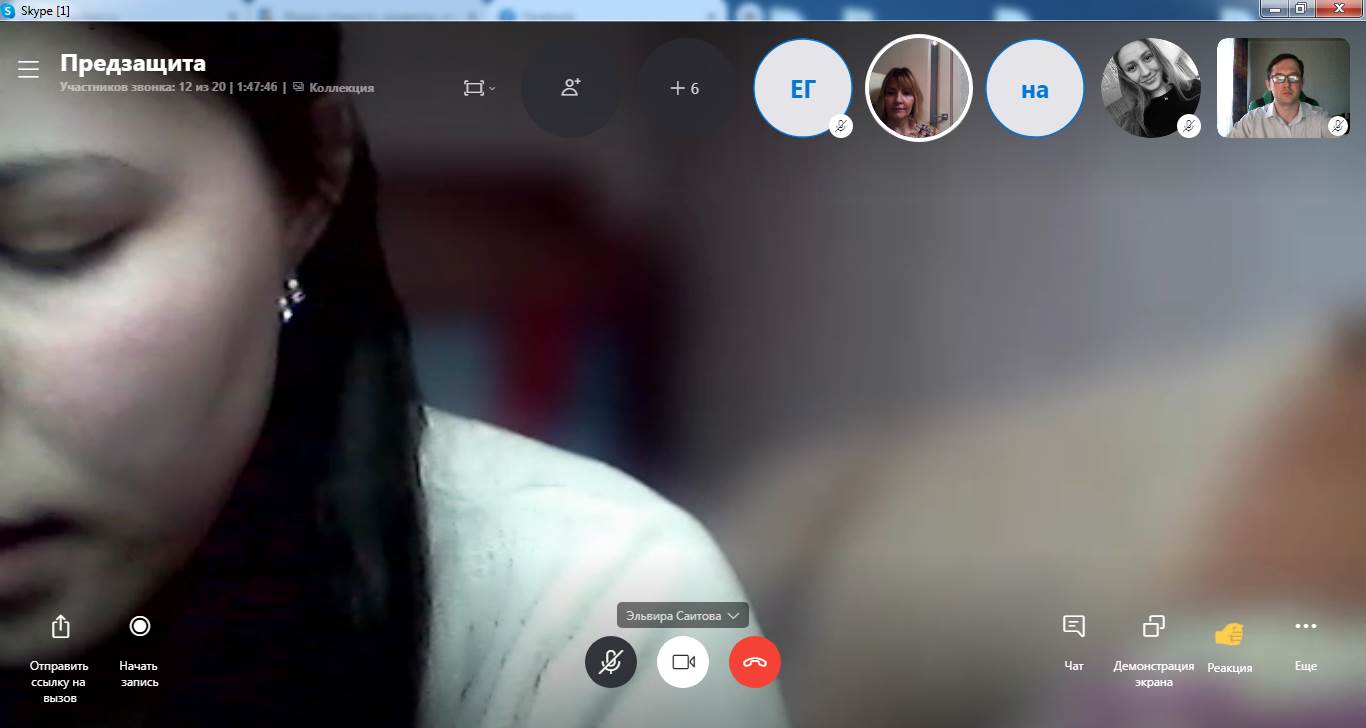Show the +6 additional participants
This screenshot has height=728, width=1366.
685,88
